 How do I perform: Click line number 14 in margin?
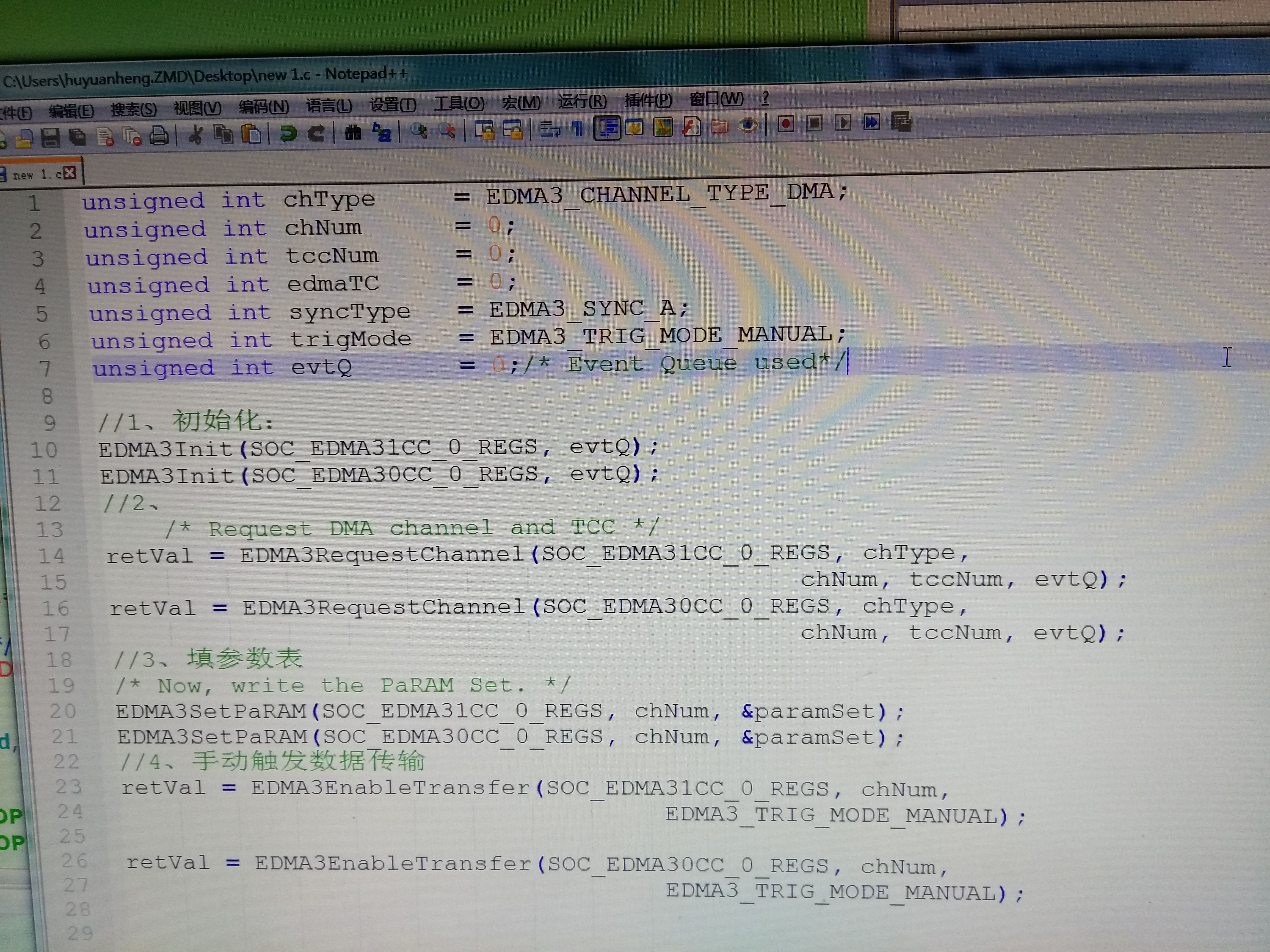52,555
